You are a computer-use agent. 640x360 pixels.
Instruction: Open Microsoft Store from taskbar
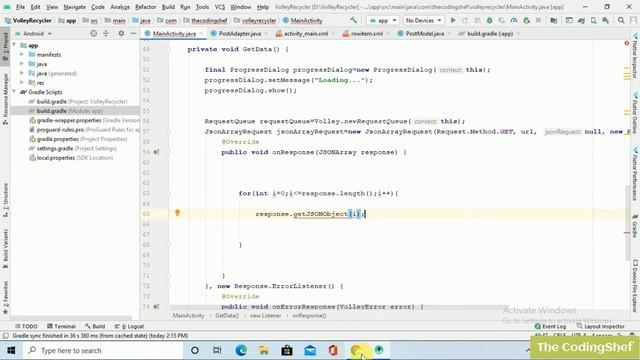coord(287,350)
